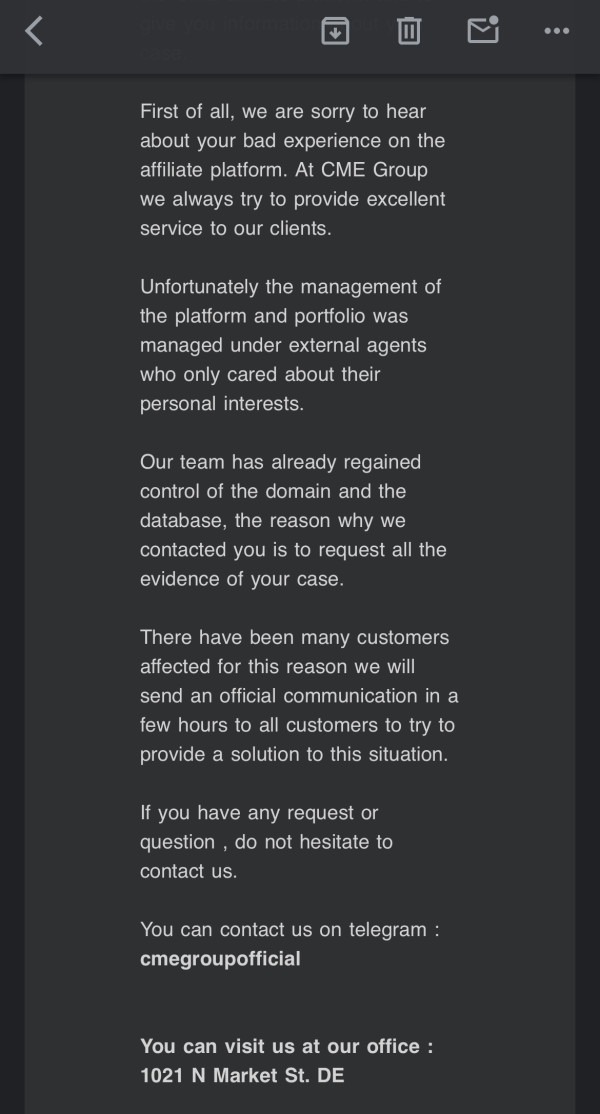The width and height of the screenshot is (600, 1114).
Task: Tap the telegram handle cmegroupofficial
Action: [x=220, y=958]
